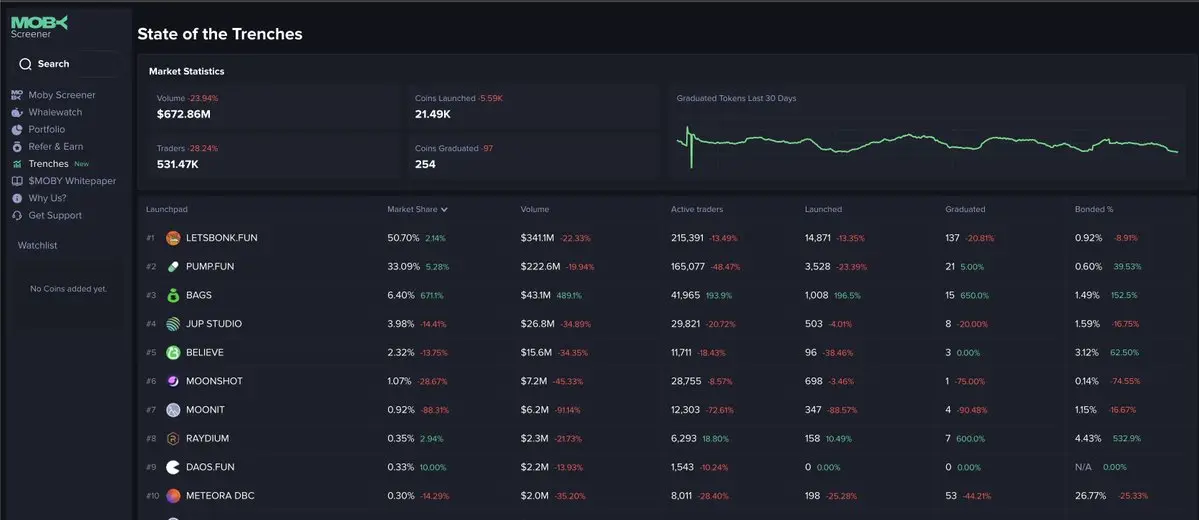The image size is (1199, 520).
Task: Click the PUMP.FUN launchpad name
Action: (x=210, y=267)
